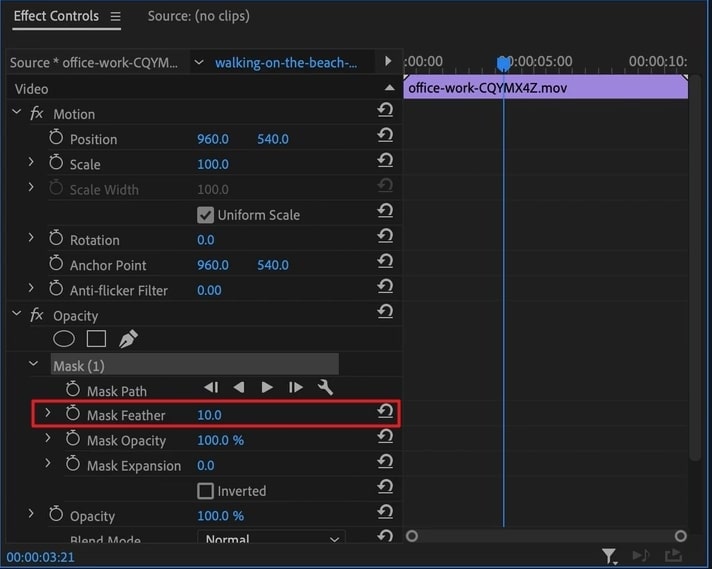Reset the Opacity percentage parameter
712x569 pixels.
tap(385, 512)
